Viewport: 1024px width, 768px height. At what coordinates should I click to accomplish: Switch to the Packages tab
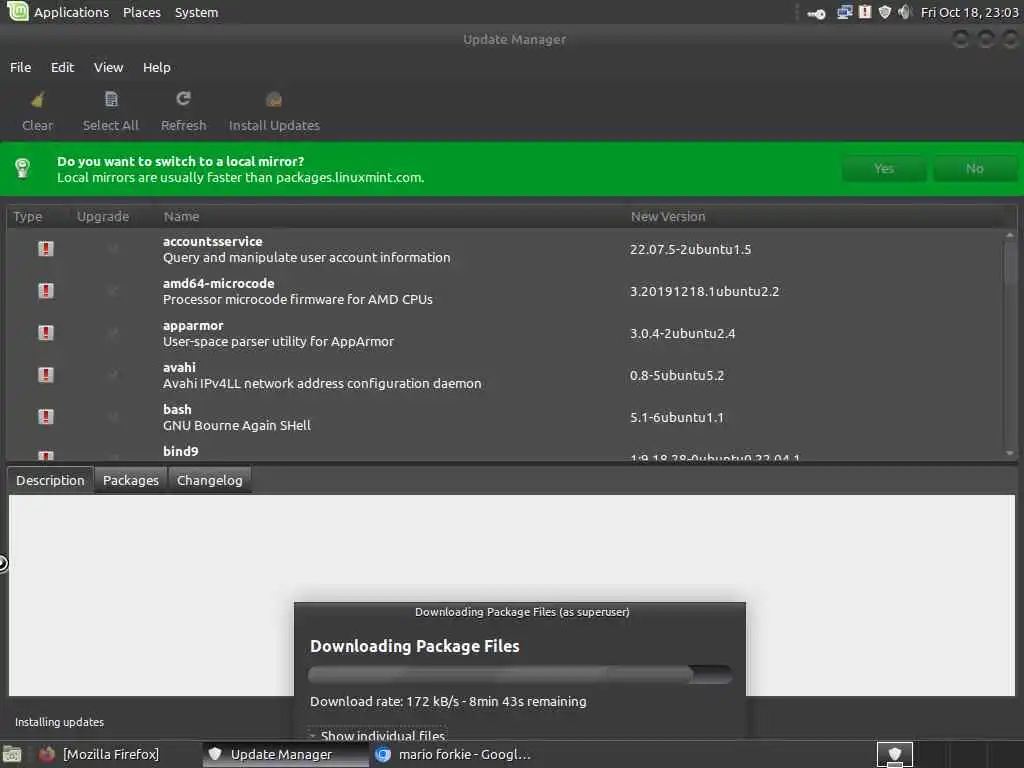(131, 480)
